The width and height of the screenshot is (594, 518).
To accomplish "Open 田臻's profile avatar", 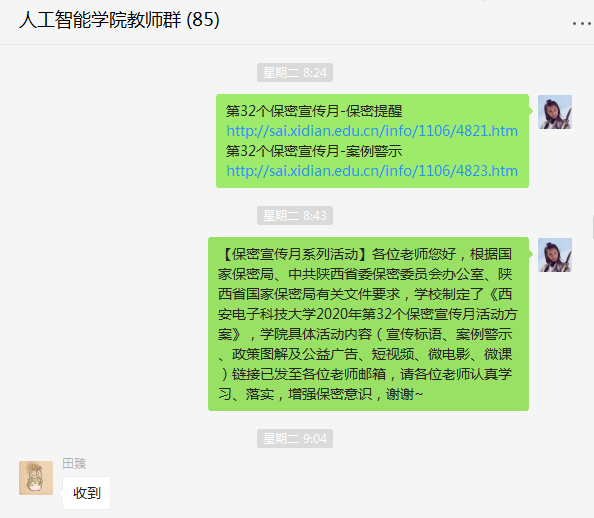I will [x=36, y=478].
